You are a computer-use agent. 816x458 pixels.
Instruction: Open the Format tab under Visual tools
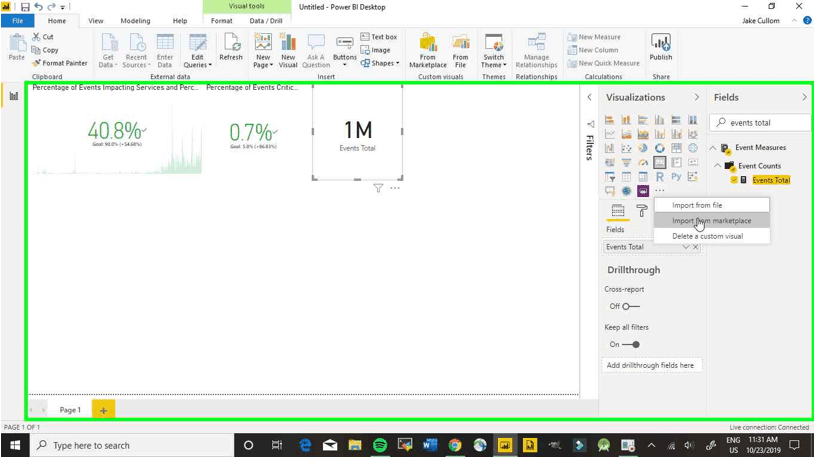coord(222,21)
